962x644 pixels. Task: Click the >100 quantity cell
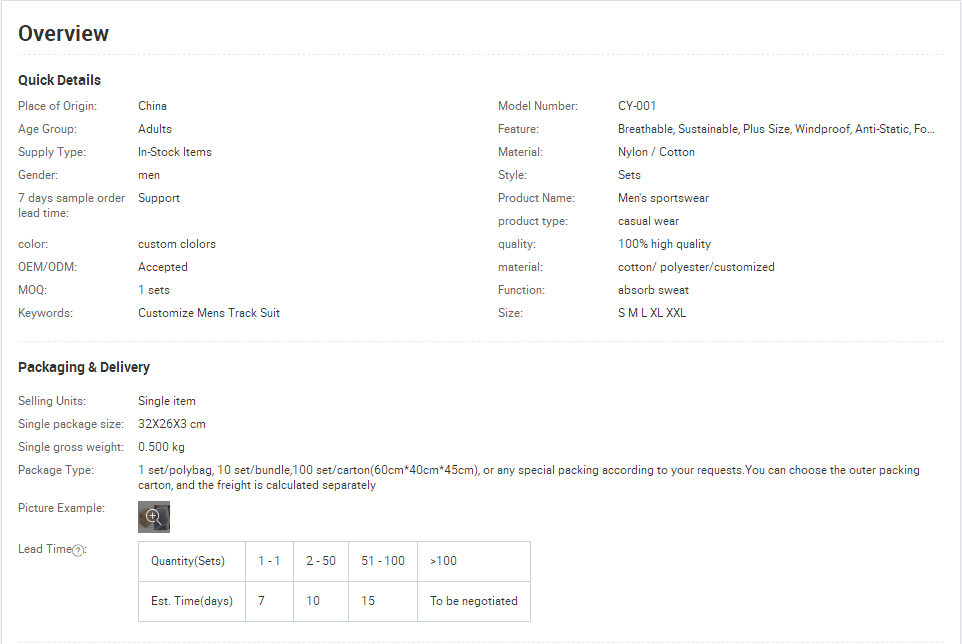(x=474, y=561)
